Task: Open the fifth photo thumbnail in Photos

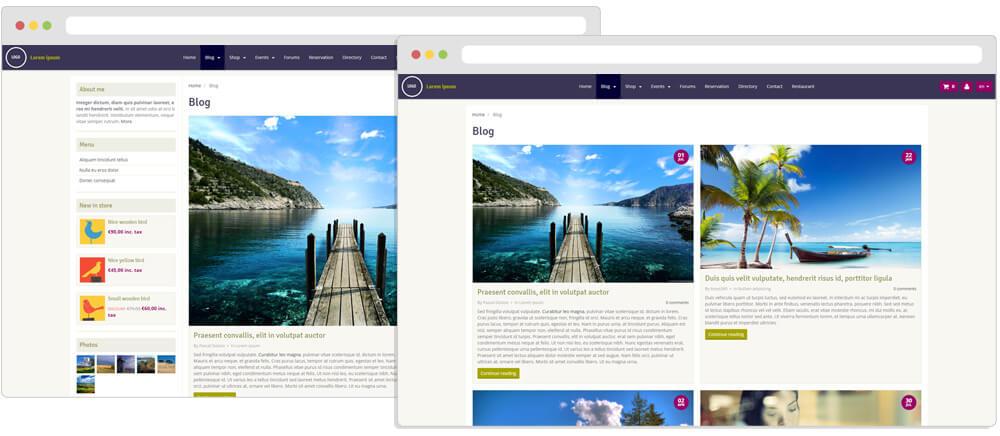Action: pos(166,364)
